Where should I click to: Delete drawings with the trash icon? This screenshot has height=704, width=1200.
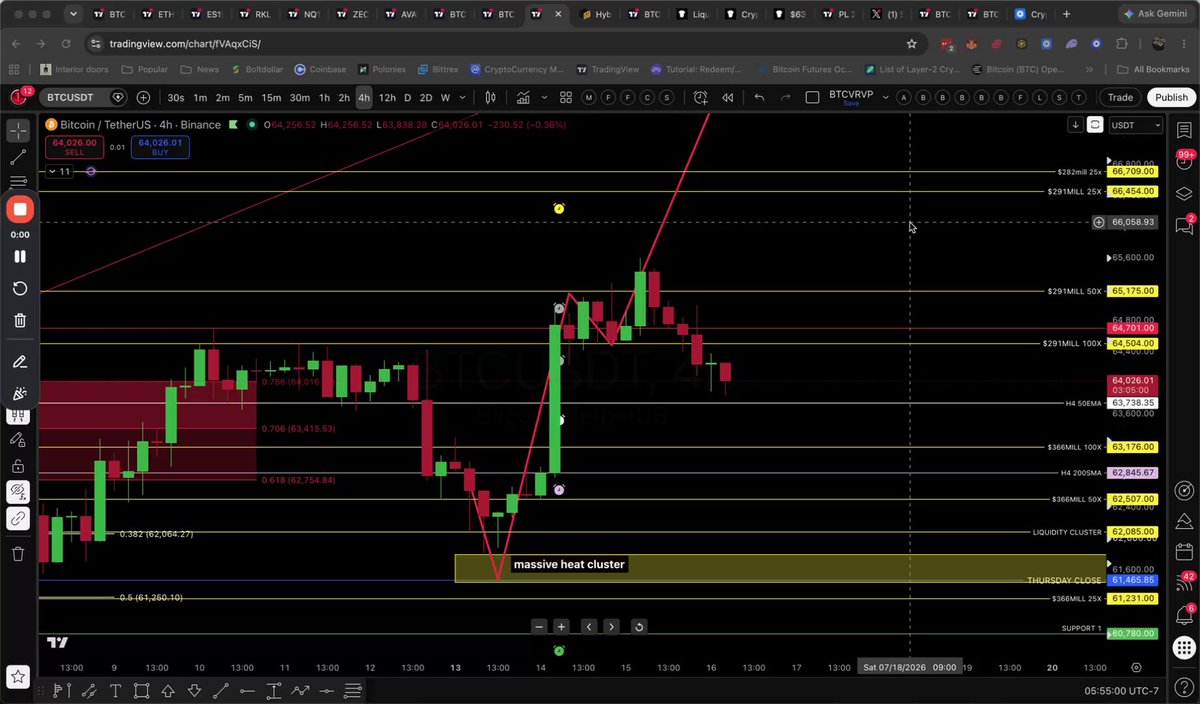coord(19,554)
